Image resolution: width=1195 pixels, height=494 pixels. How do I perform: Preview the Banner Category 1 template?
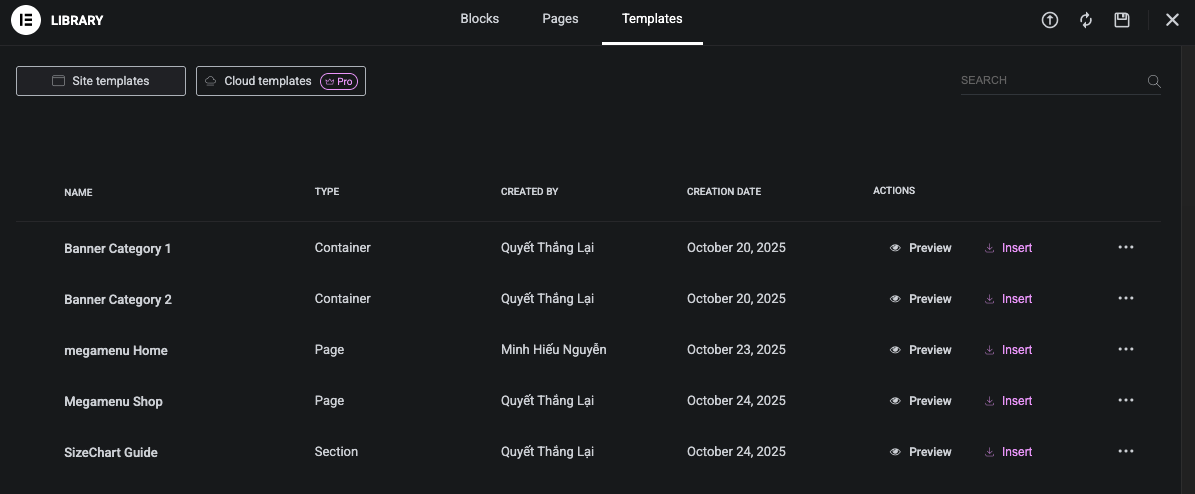921,248
